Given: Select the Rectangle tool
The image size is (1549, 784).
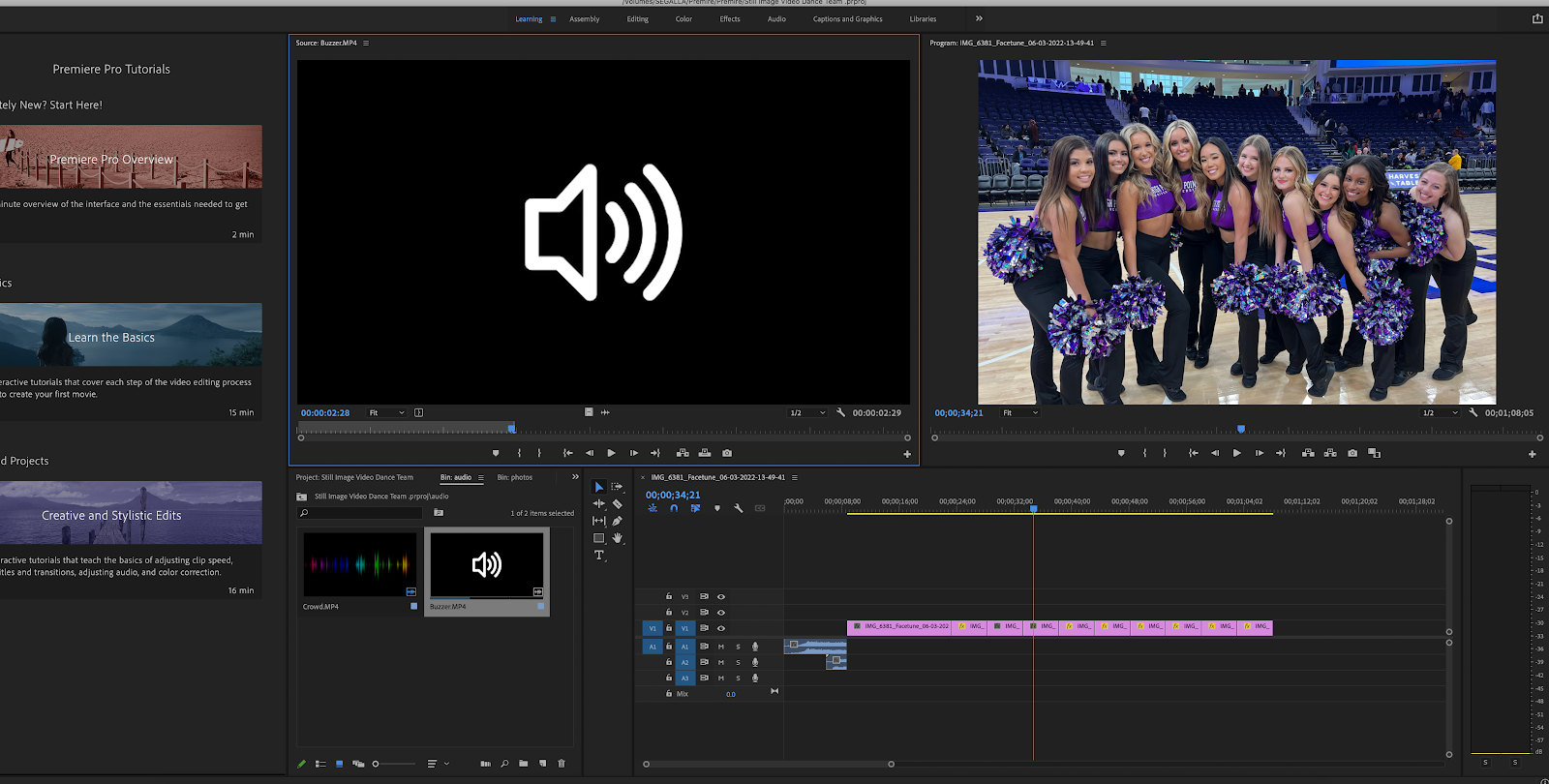Looking at the screenshot, I should pyautogui.click(x=598, y=538).
